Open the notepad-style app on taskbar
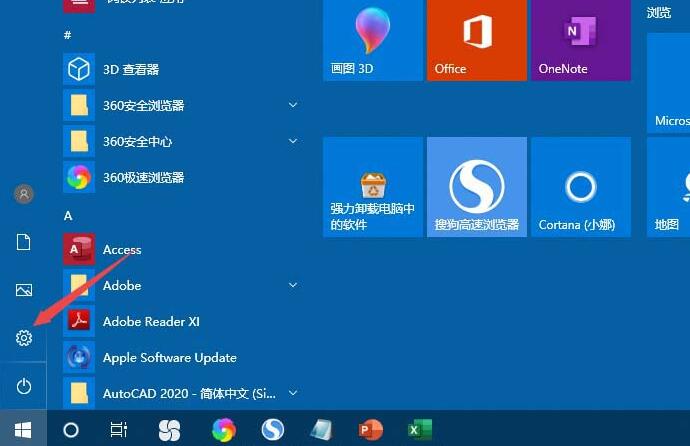The width and height of the screenshot is (690, 446). (x=322, y=430)
